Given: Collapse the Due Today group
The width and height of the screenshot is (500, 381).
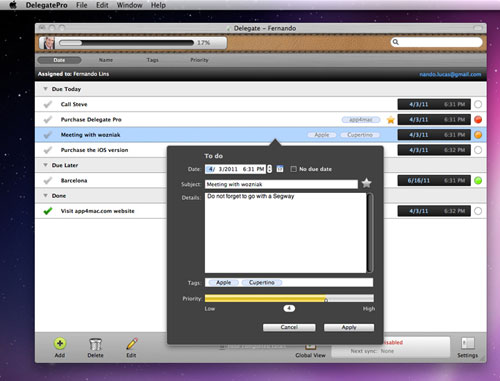Looking at the screenshot, I should [x=45, y=89].
